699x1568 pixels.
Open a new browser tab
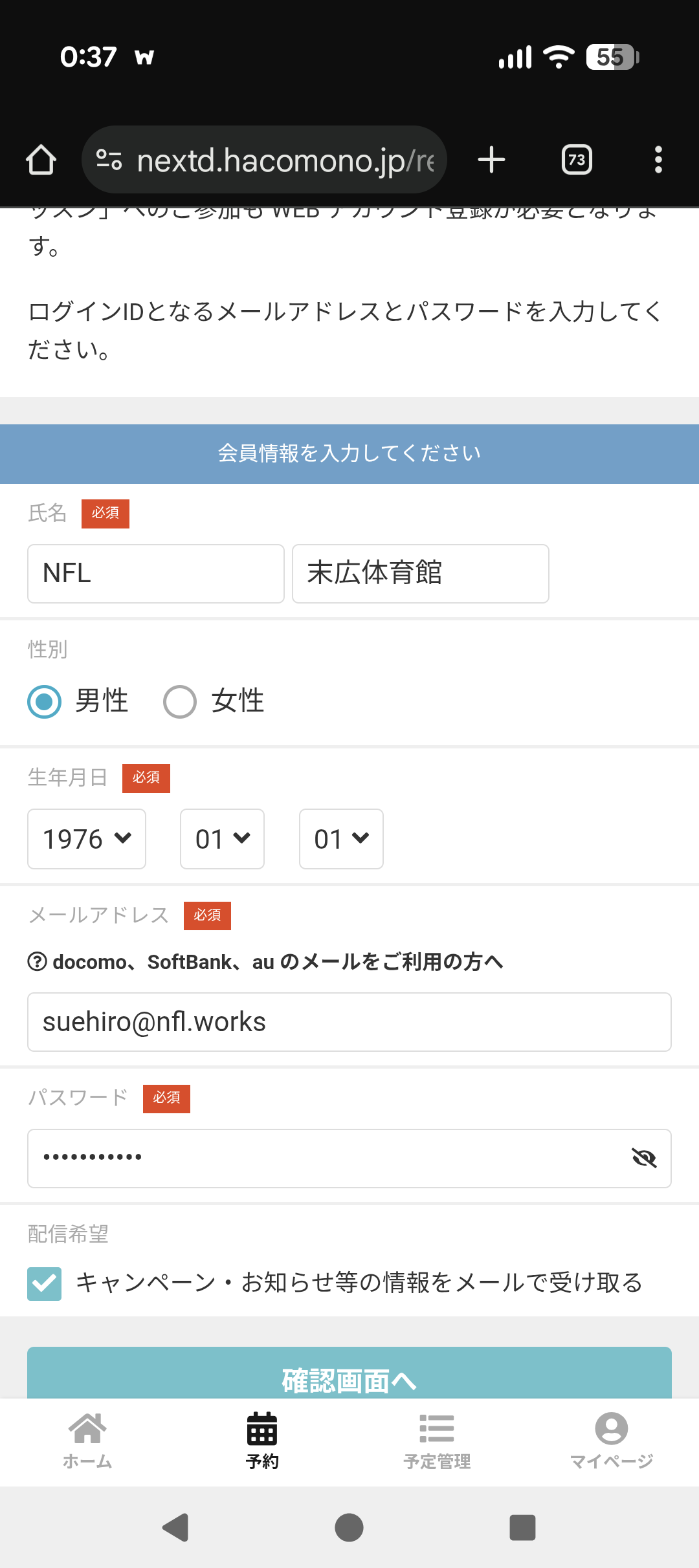pos(491,160)
